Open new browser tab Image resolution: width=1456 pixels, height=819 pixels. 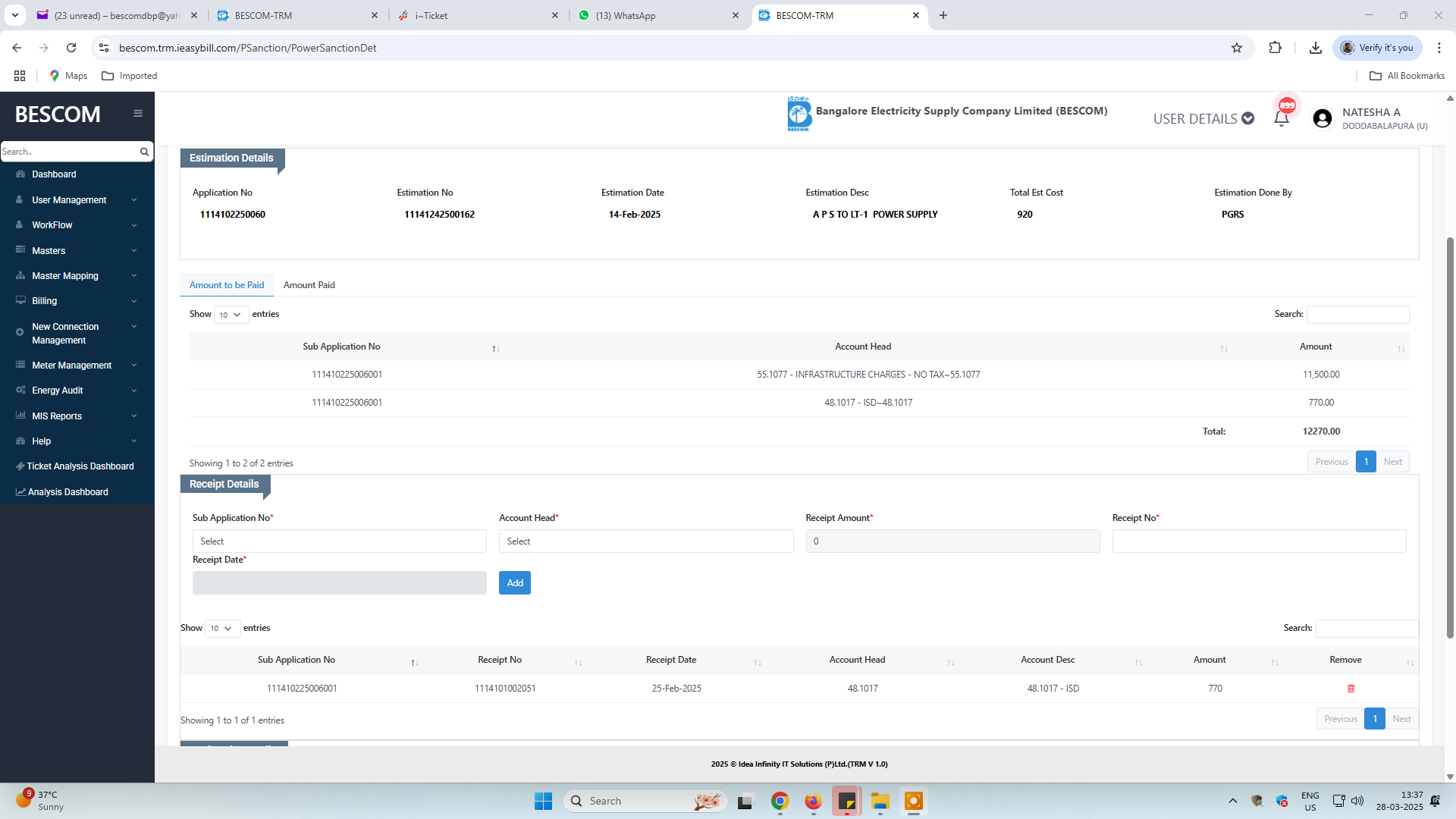(x=943, y=15)
